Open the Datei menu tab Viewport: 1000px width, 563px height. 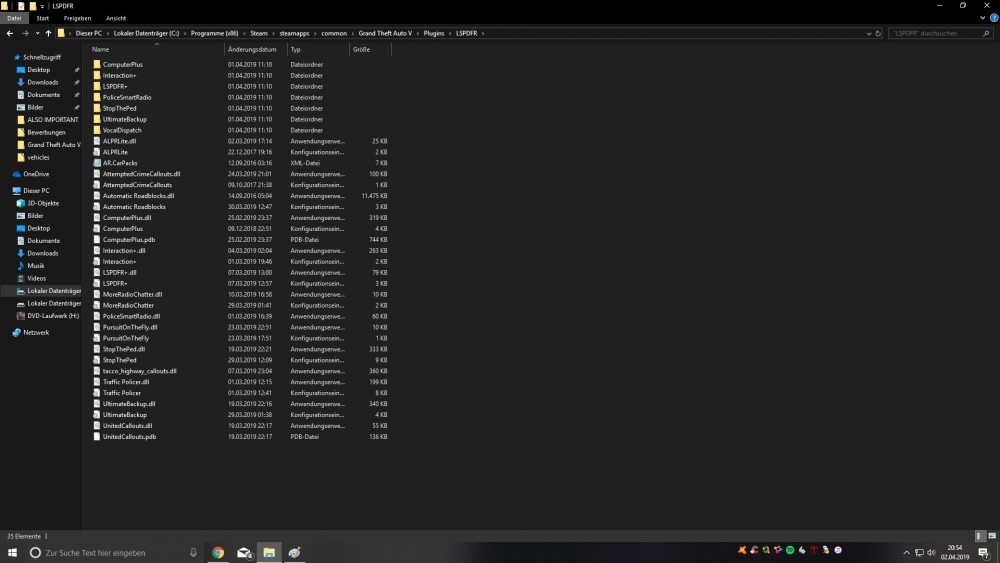tap(14, 18)
